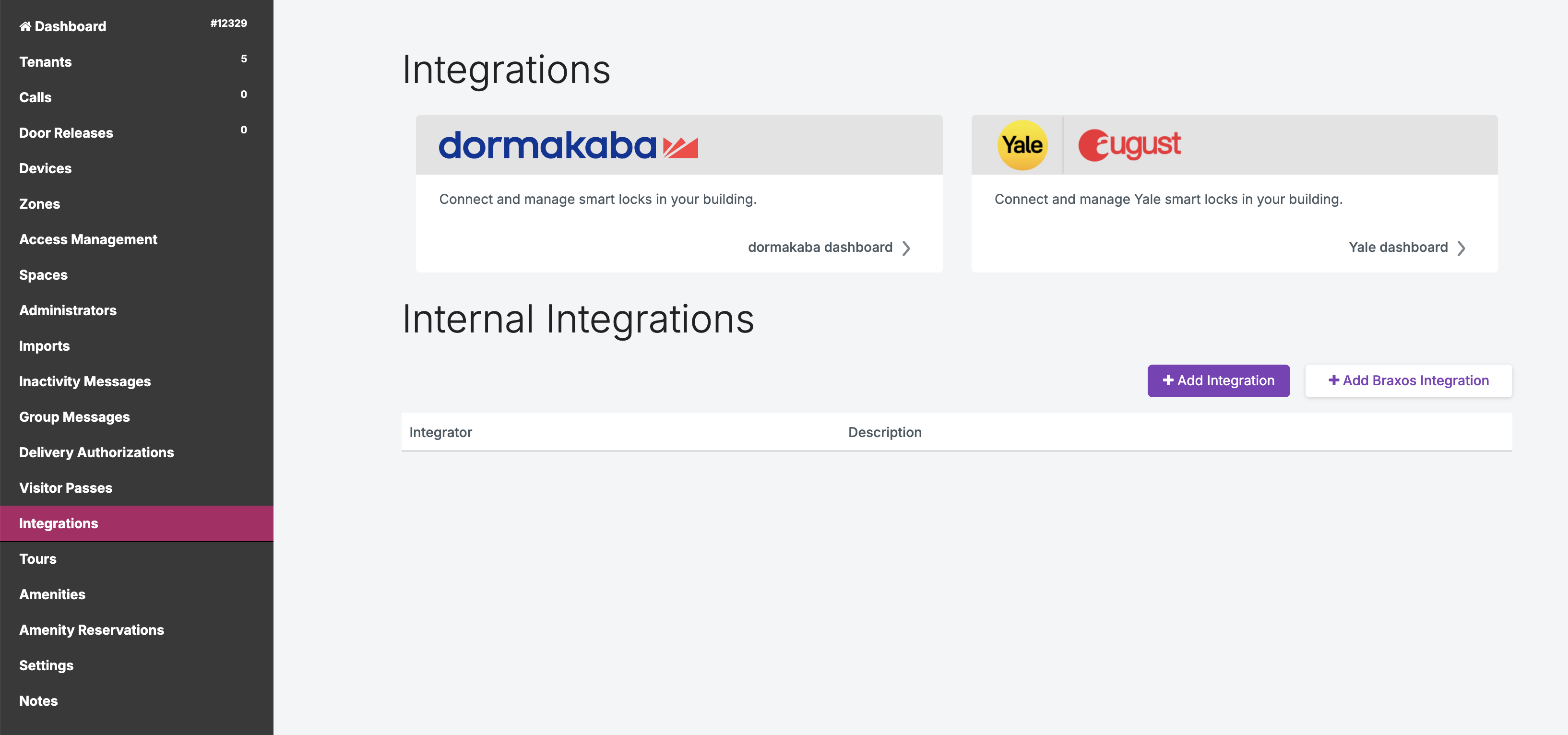Select Access Management menu item

(x=88, y=240)
